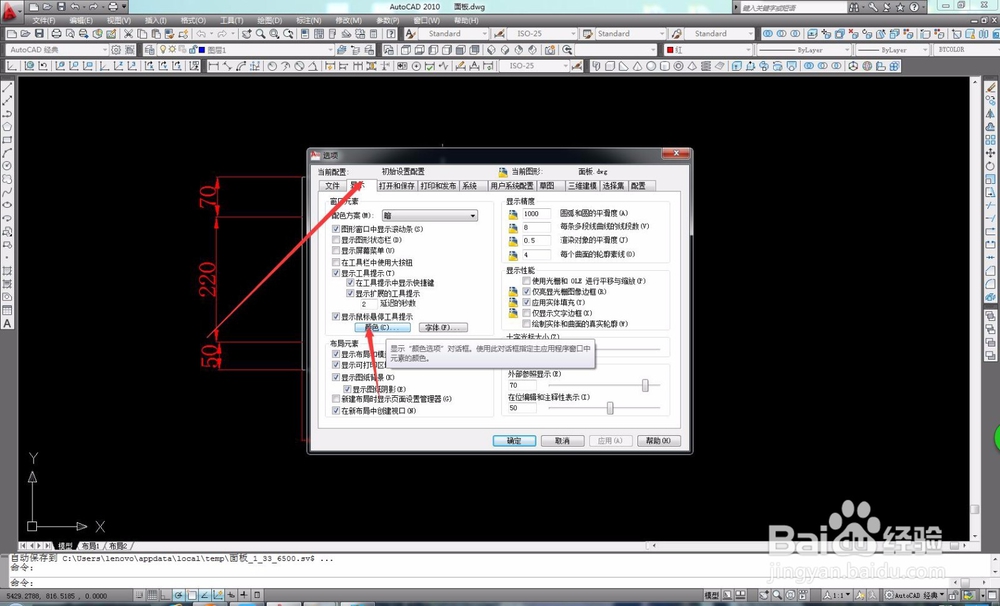The image size is (1000, 606).
Task: Check 在工具栏中使用大按钮 checkbox
Action: [x=335, y=262]
